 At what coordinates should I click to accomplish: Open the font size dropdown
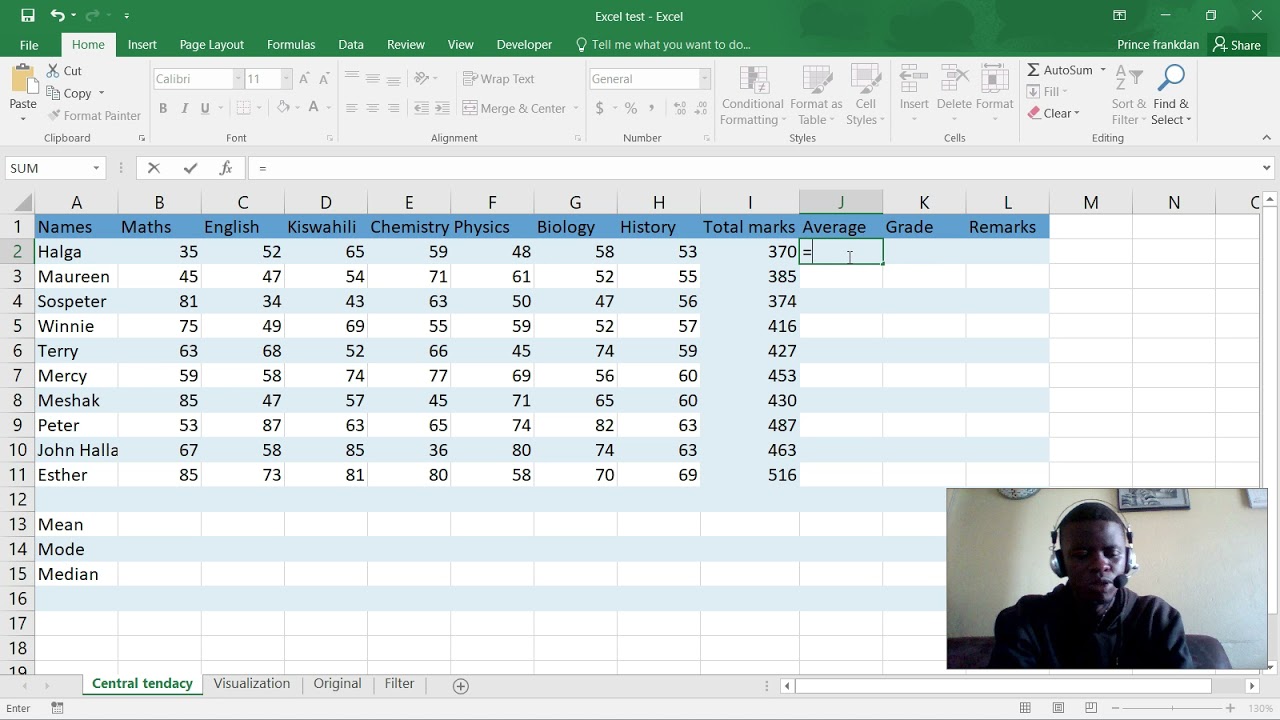pos(286,79)
